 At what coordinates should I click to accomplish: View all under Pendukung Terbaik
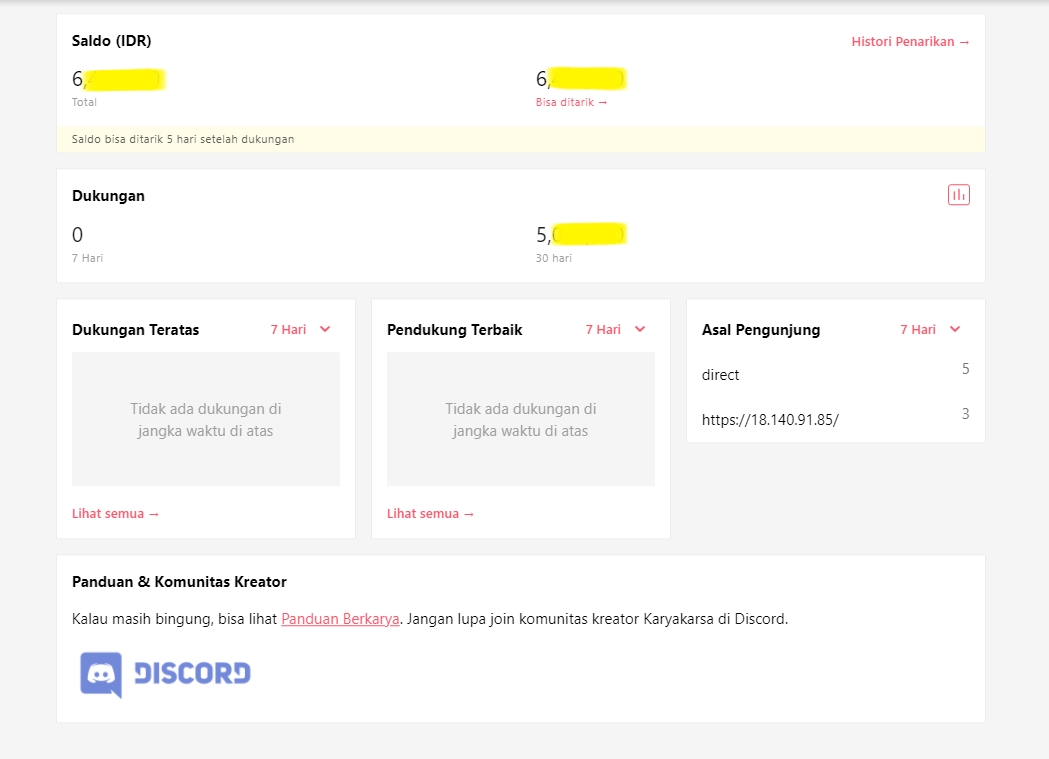coord(431,513)
